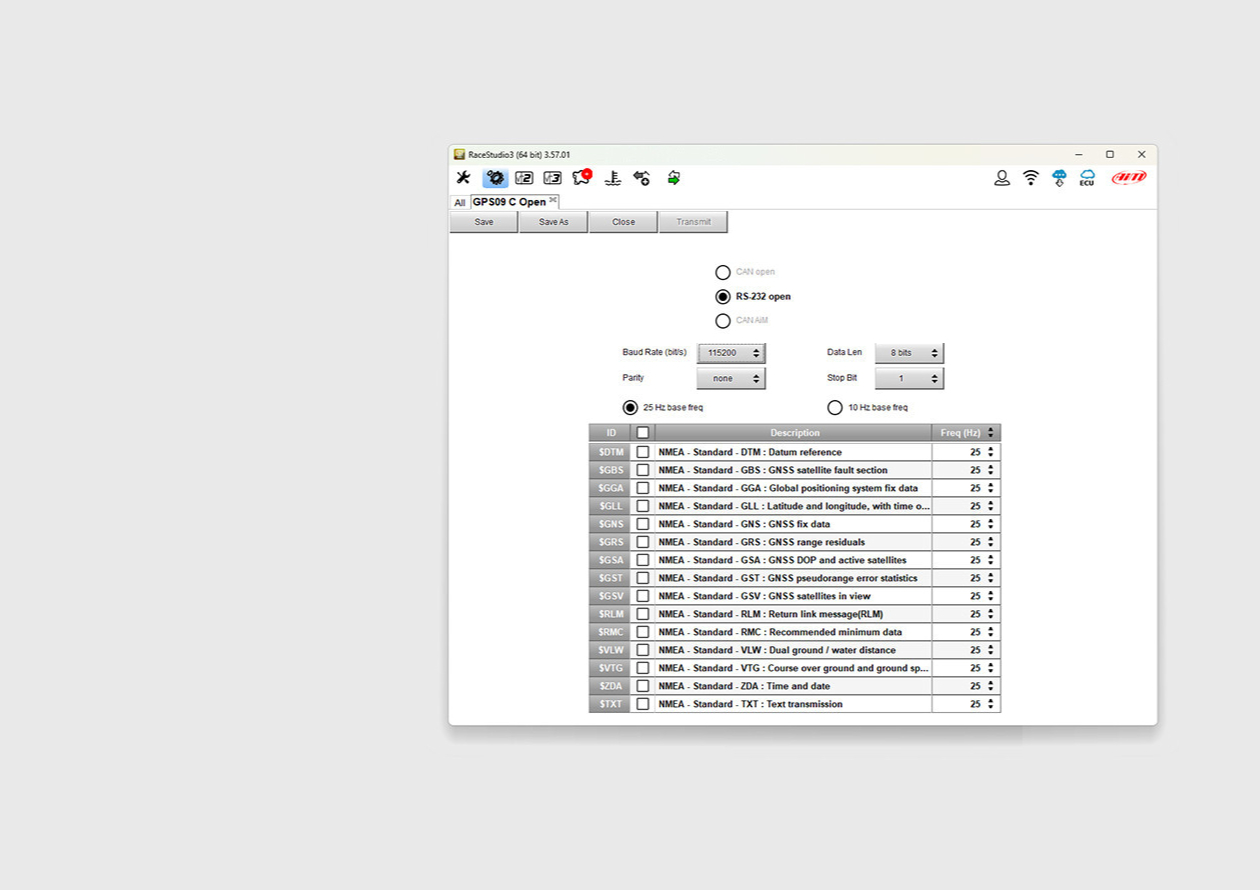The height and width of the screenshot is (890, 1260).
Task: Enable the $GNS GNSS fix data checkbox
Action: 643,524
